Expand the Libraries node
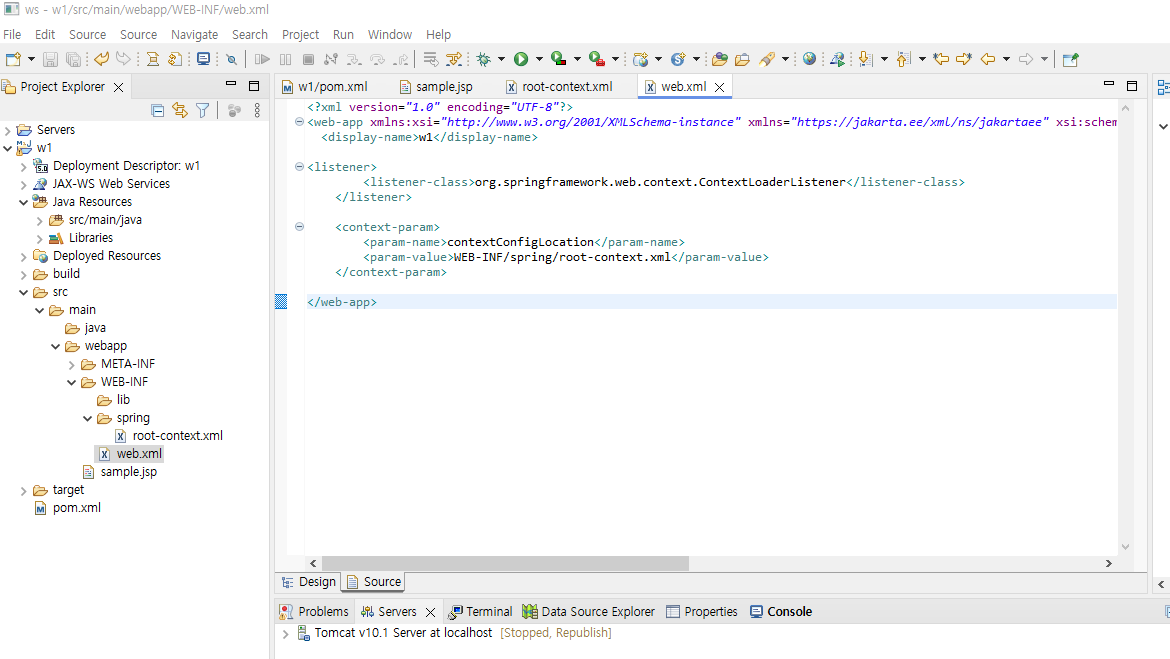This screenshot has width=1170, height=659. click(40, 239)
